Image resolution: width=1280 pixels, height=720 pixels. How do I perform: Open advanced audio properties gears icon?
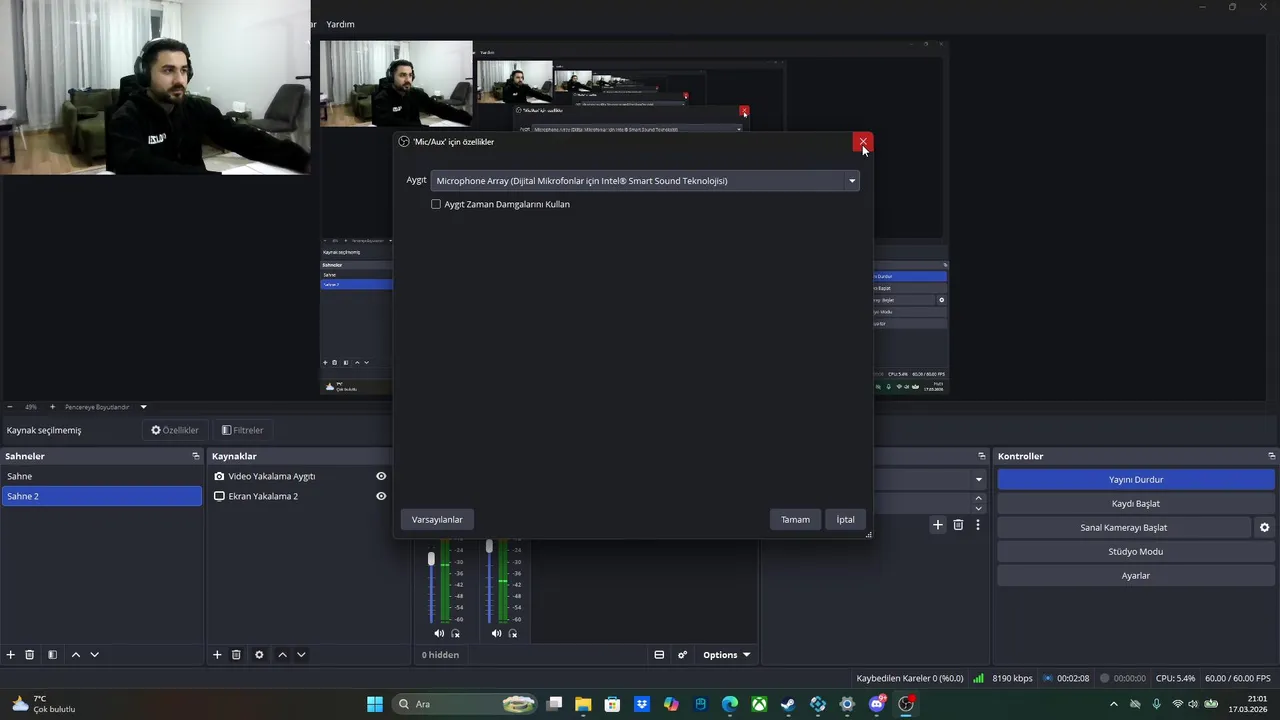(683, 655)
